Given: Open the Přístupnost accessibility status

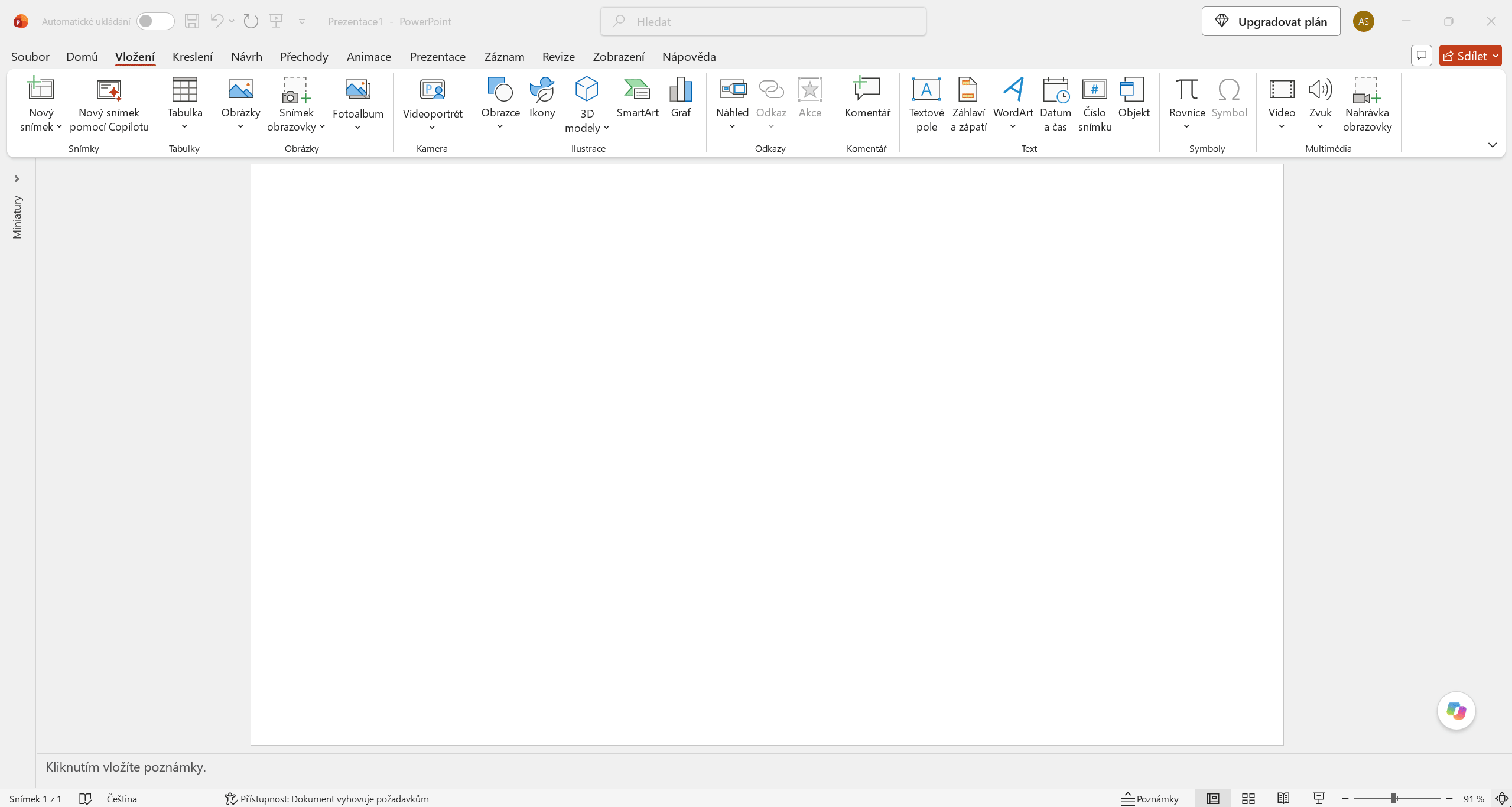Looking at the screenshot, I should (327, 799).
